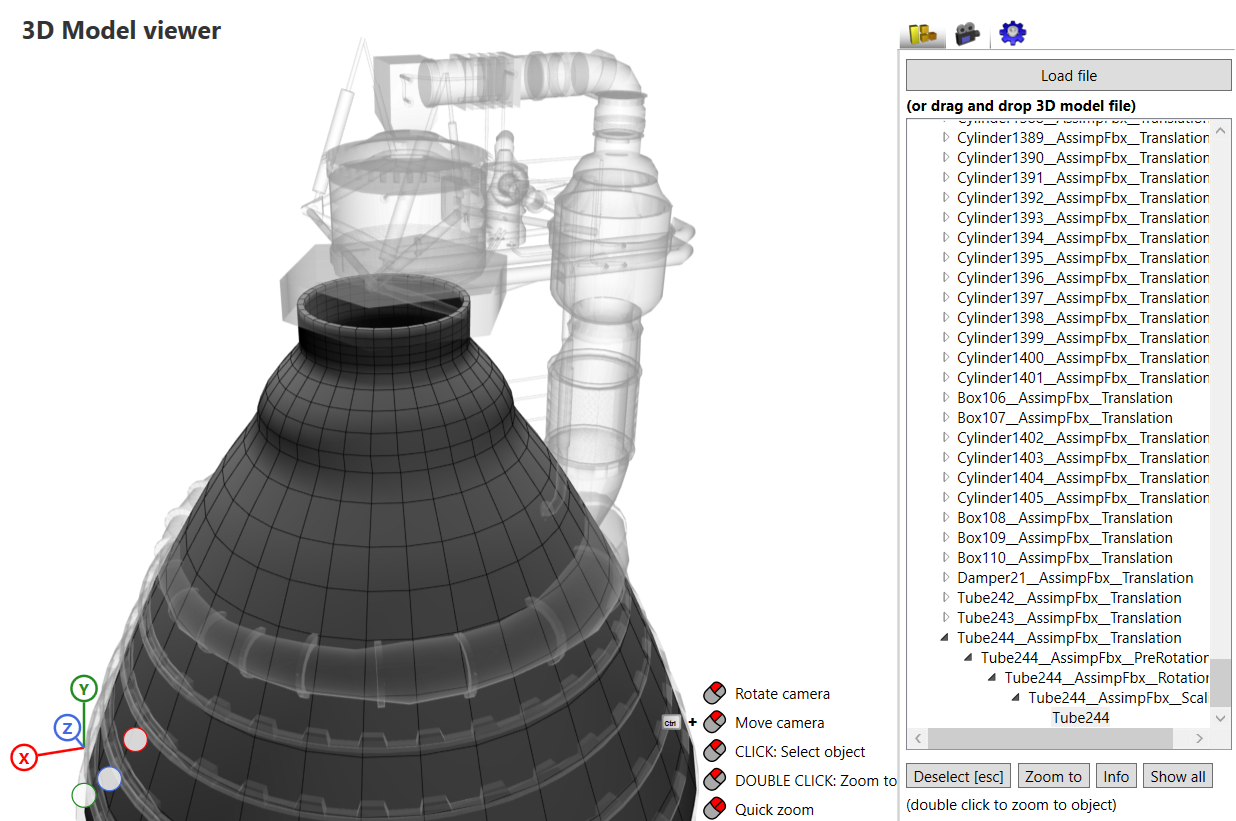Click the tree horizontal scrollbar right arrow
The image size is (1236, 821).
1200,738
